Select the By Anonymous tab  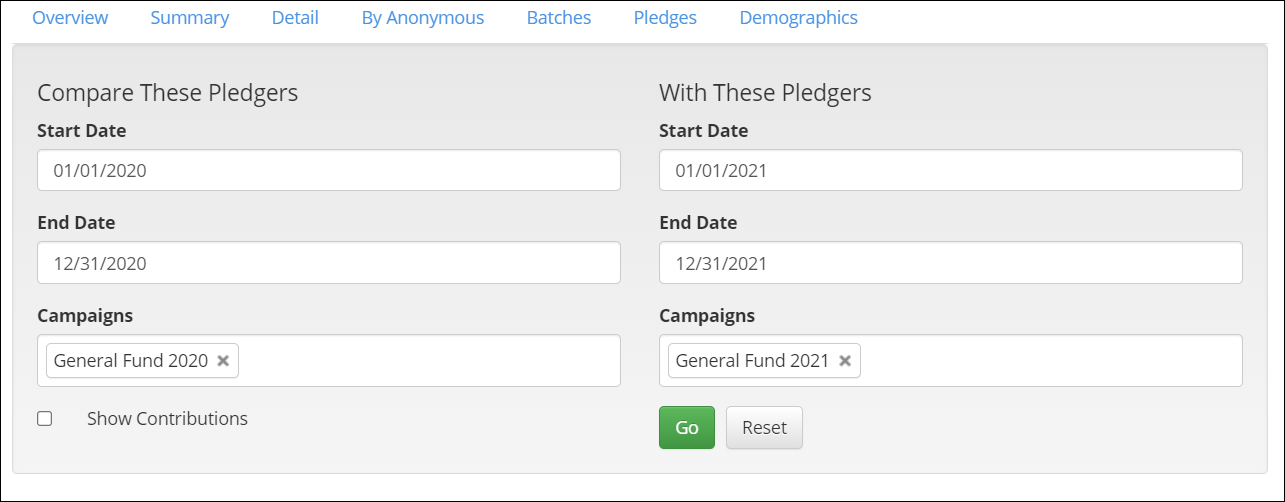(423, 18)
